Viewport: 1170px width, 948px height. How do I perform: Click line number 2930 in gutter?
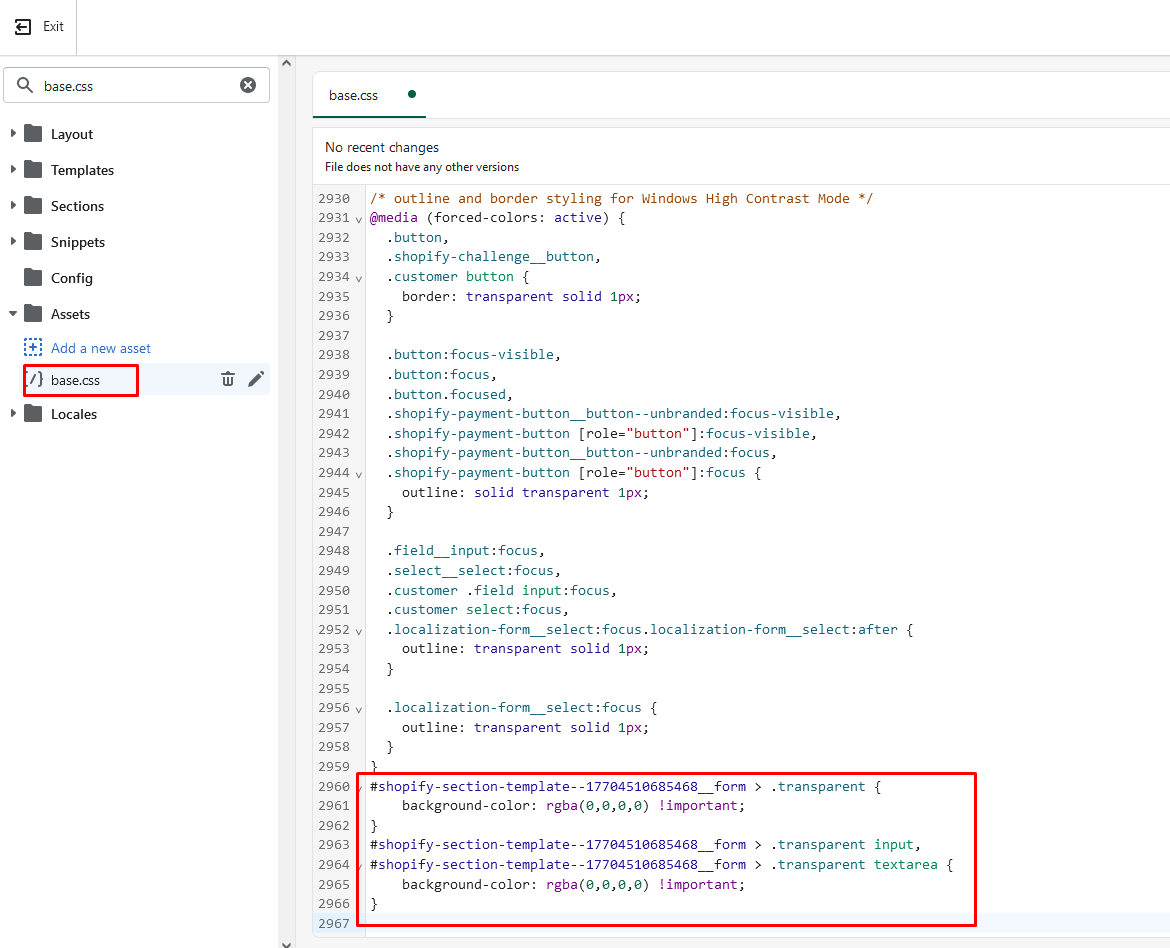tap(334, 199)
